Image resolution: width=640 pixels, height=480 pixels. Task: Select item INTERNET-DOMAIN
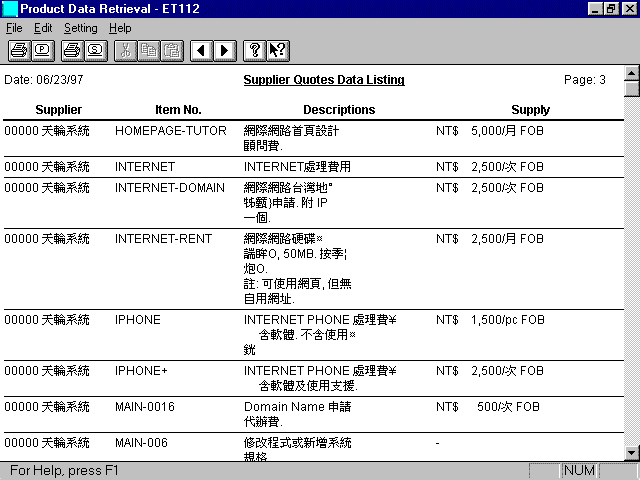point(170,188)
